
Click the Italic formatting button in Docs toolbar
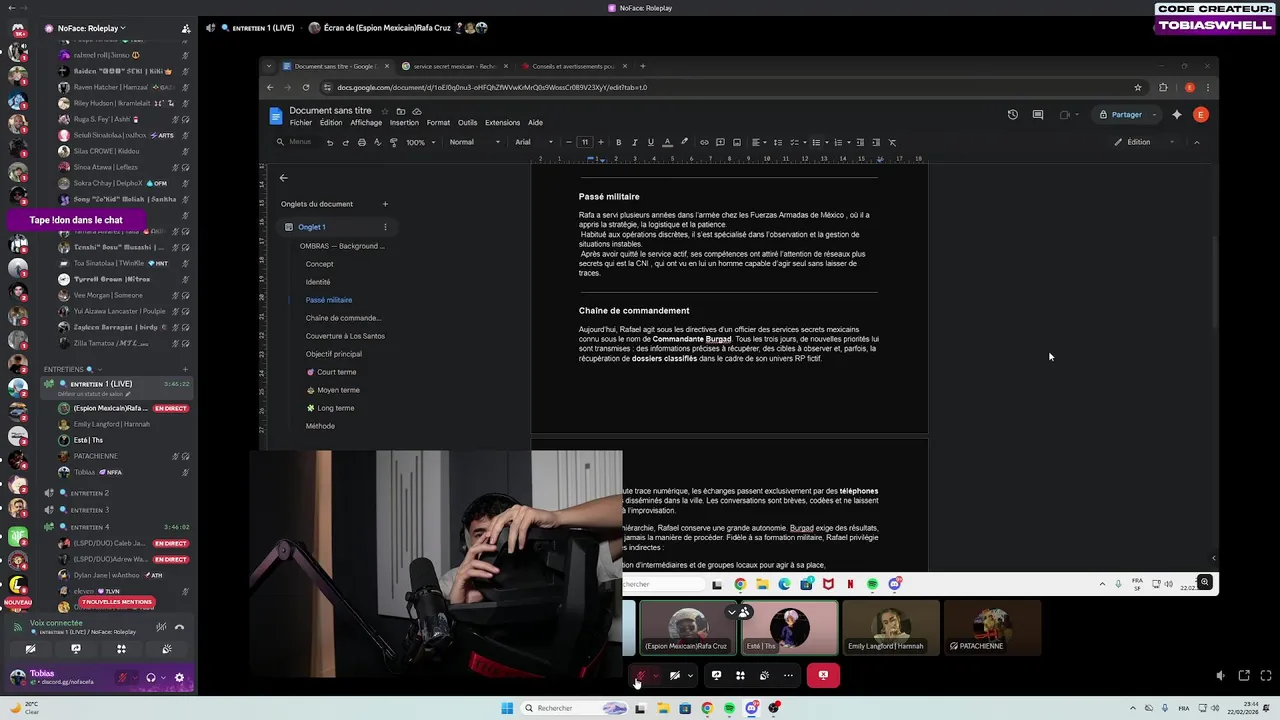pos(634,142)
